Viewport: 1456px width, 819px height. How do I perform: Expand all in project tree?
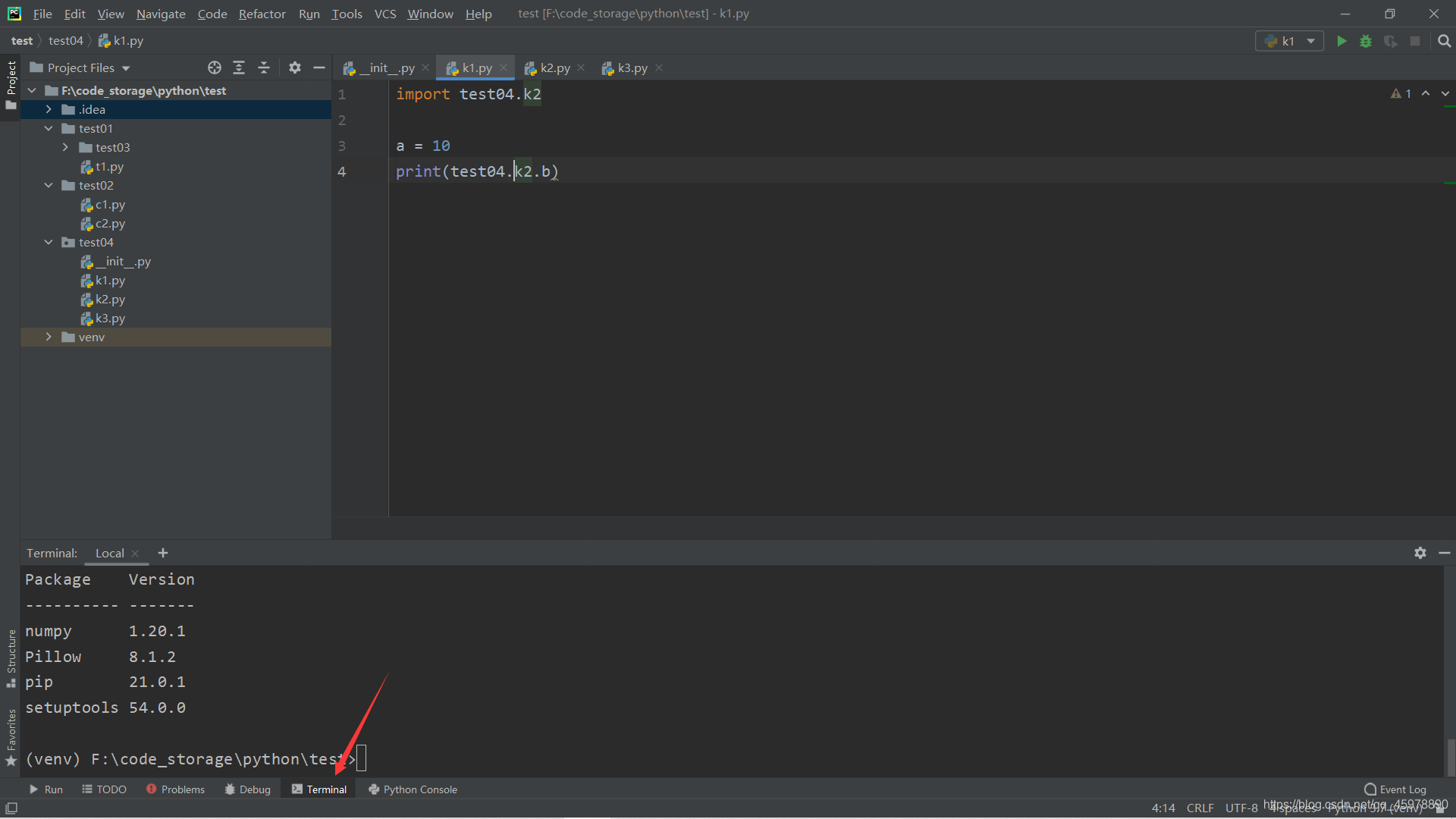tap(239, 67)
